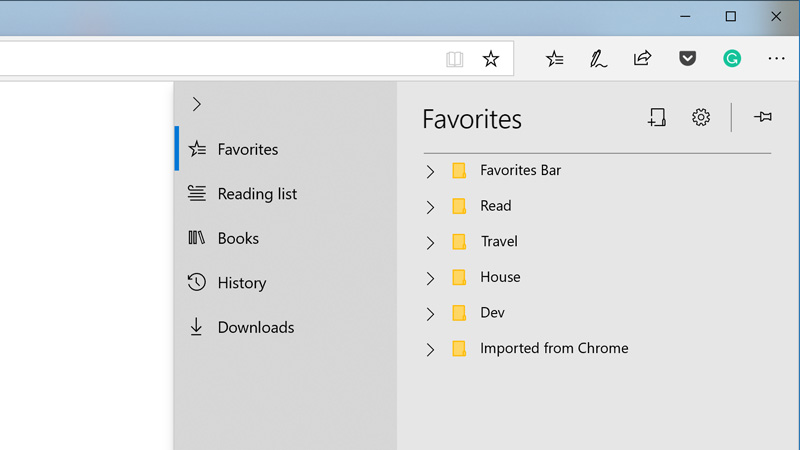The height and width of the screenshot is (450, 800).
Task: Click the Share icon in toolbar
Action: click(x=643, y=59)
